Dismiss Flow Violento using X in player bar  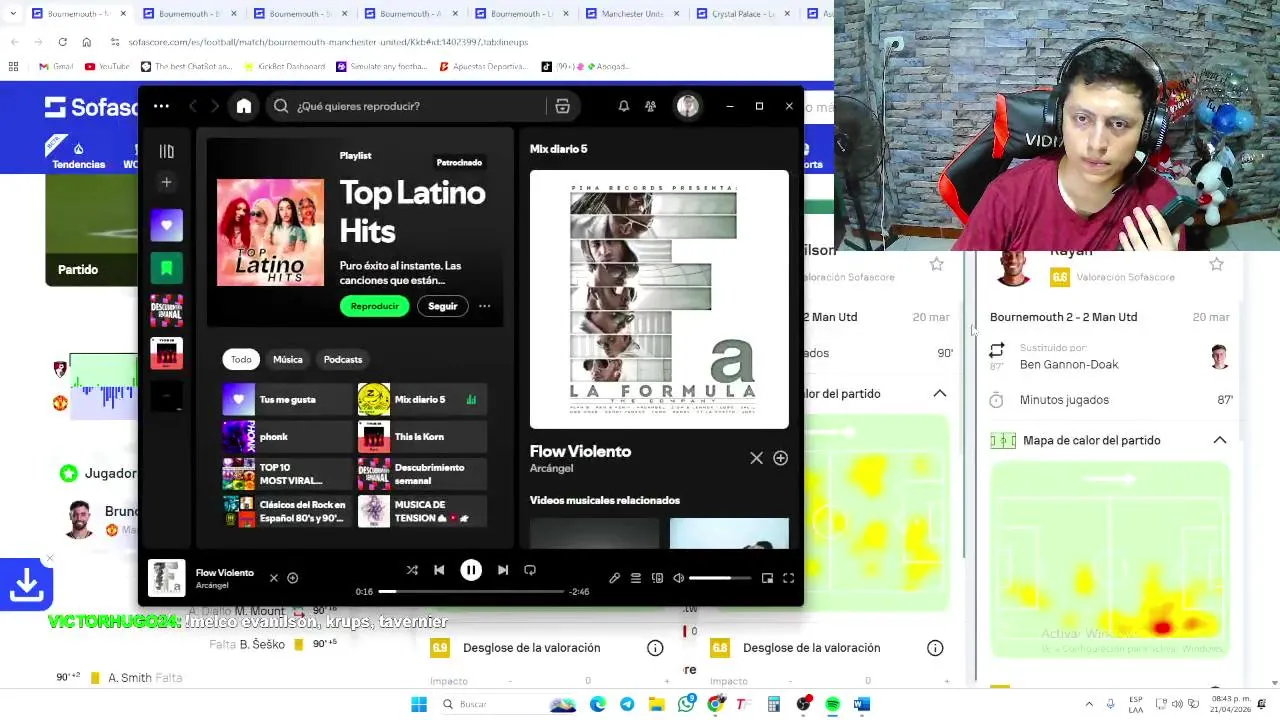[274, 578]
